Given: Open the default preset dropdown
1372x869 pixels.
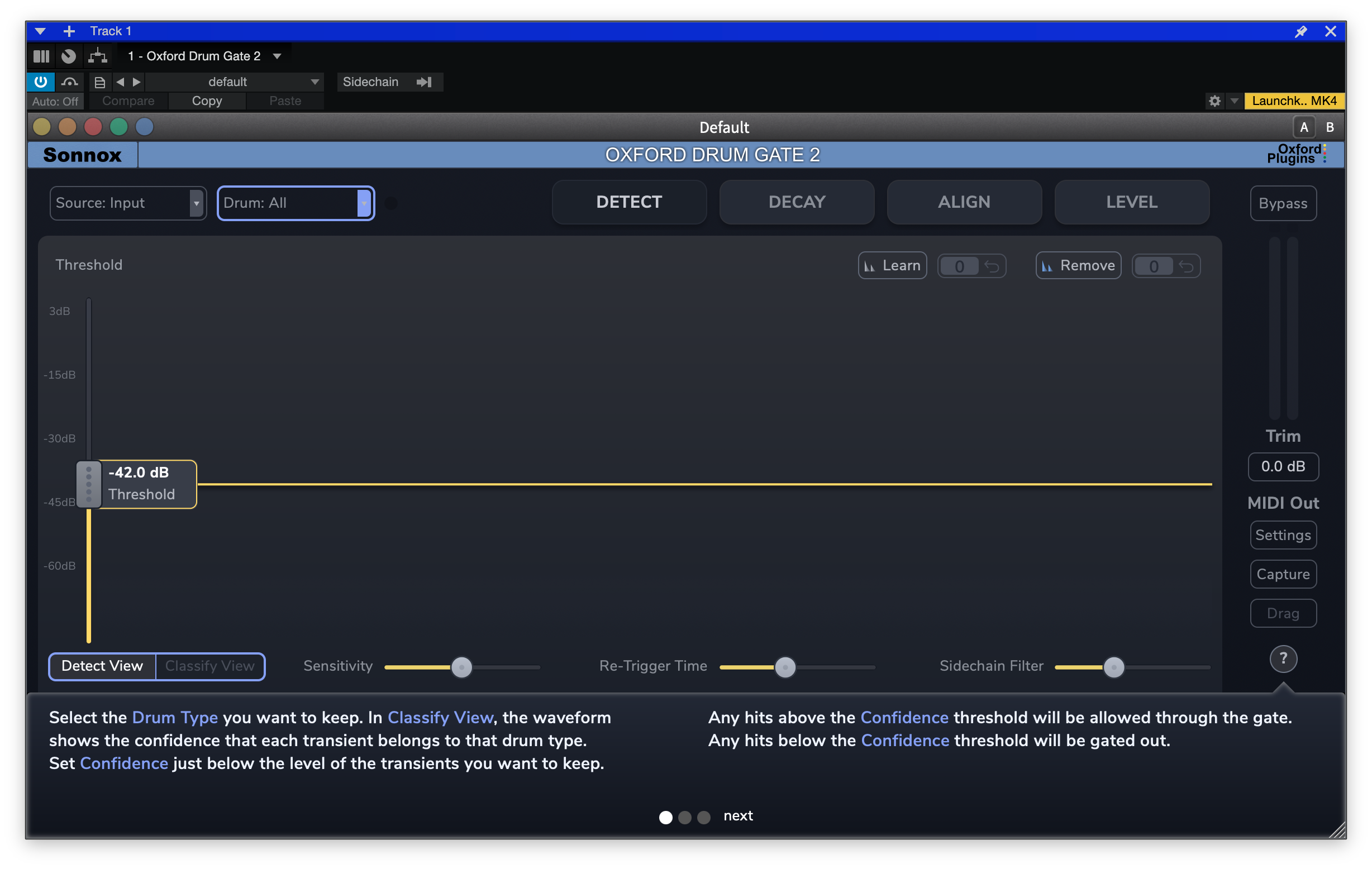Looking at the screenshot, I should click(x=235, y=82).
